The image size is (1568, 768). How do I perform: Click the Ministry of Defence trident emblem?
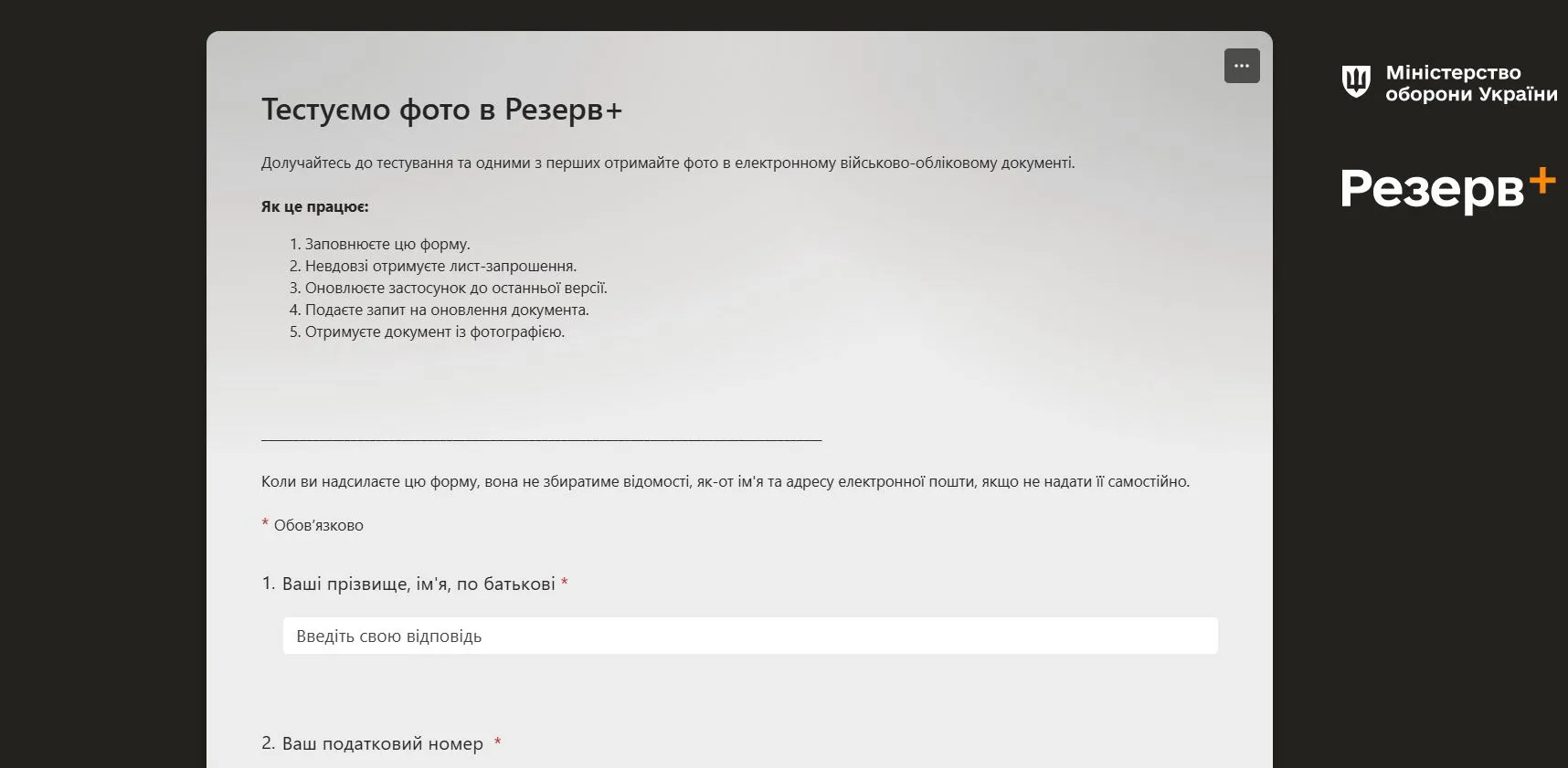pyautogui.click(x=1356, y=81)
